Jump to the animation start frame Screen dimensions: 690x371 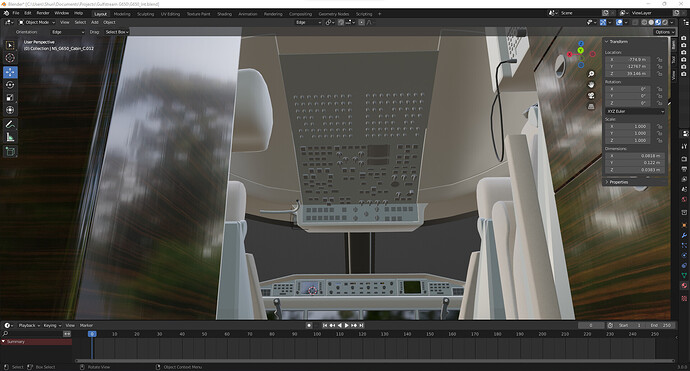click(325, 325)
